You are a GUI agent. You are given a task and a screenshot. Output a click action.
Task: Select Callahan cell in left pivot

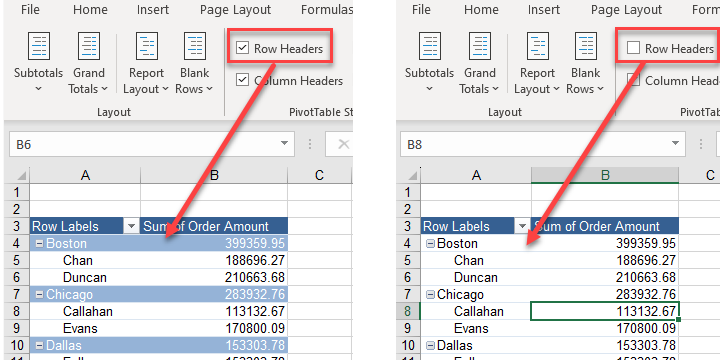[x=85, y=311]
